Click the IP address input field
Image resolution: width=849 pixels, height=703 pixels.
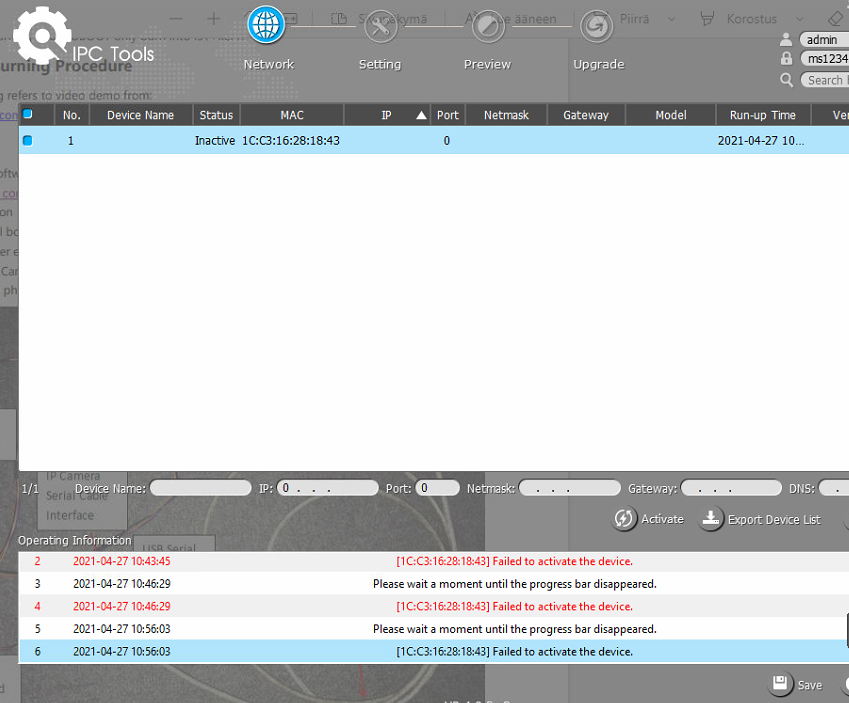(x=328, y=488)
